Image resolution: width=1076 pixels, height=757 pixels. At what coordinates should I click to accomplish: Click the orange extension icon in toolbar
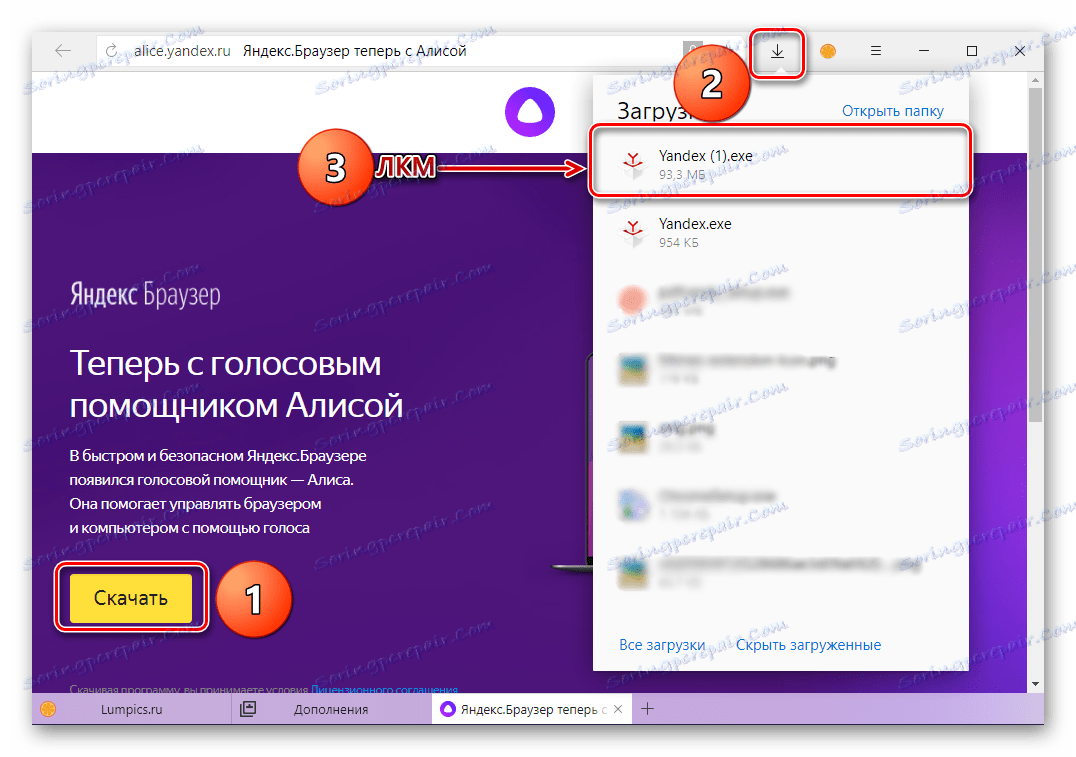coord(828,51)
